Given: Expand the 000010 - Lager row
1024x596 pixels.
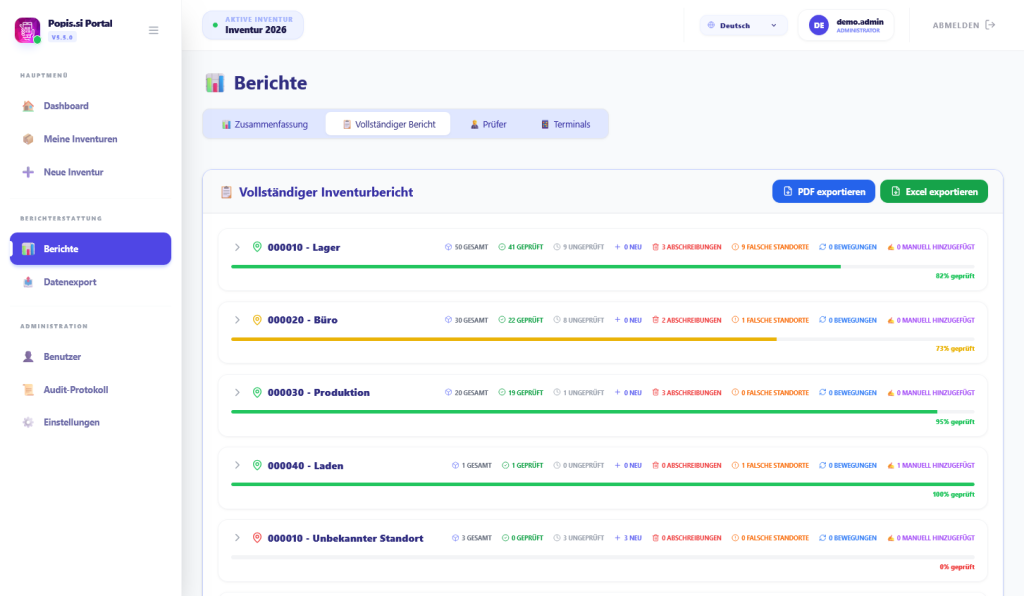Looking at the screenshot, I should click(x=237, y=247).
